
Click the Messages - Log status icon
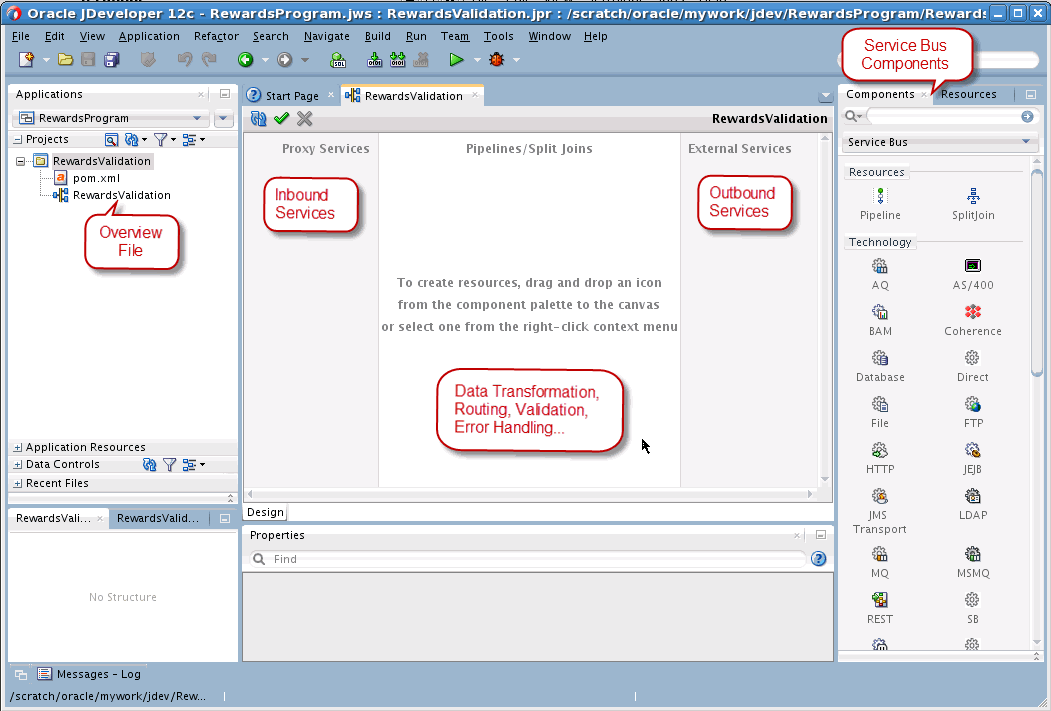pyautogui.click(x=44, y=674)
